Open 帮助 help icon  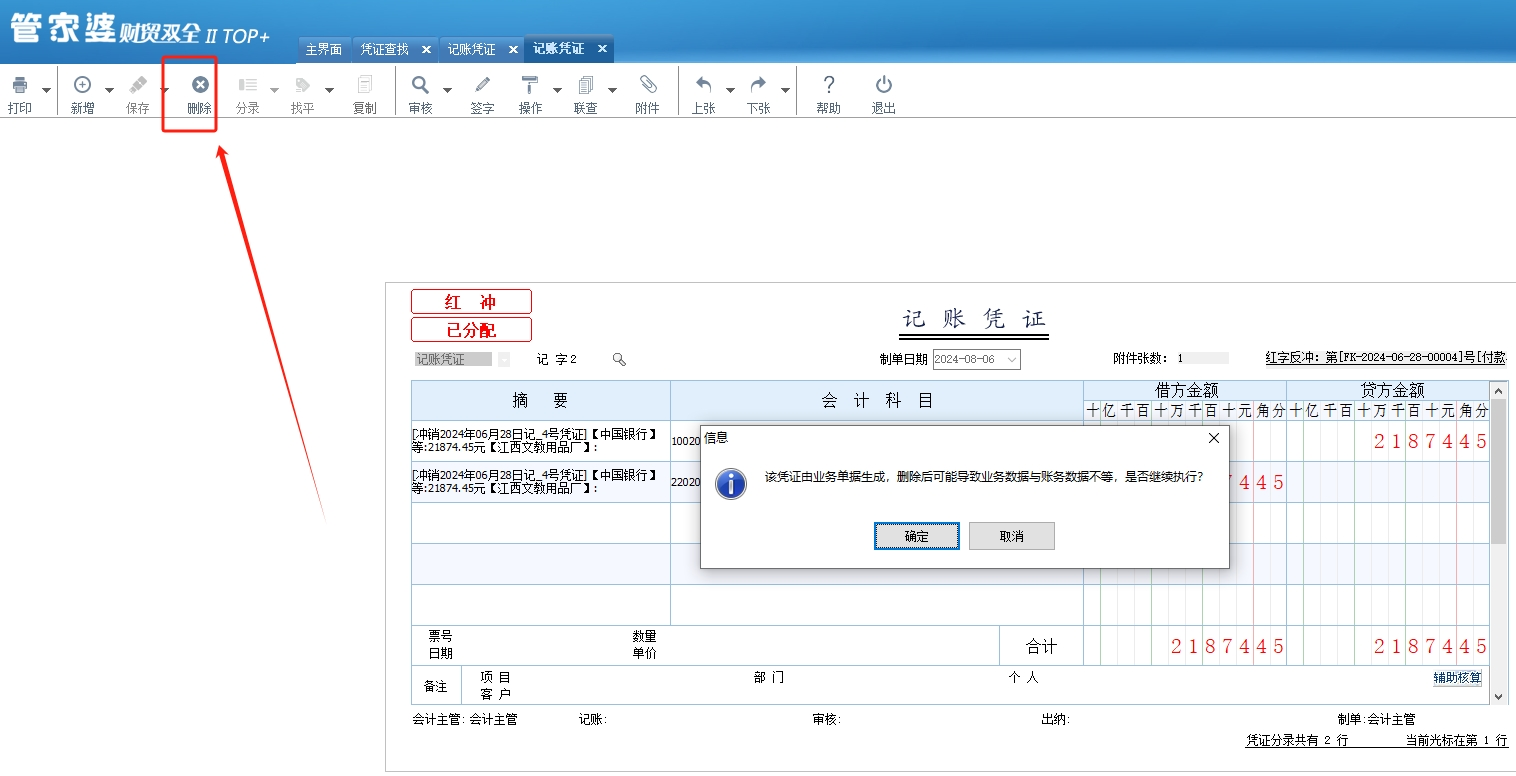tap(828, 86)
